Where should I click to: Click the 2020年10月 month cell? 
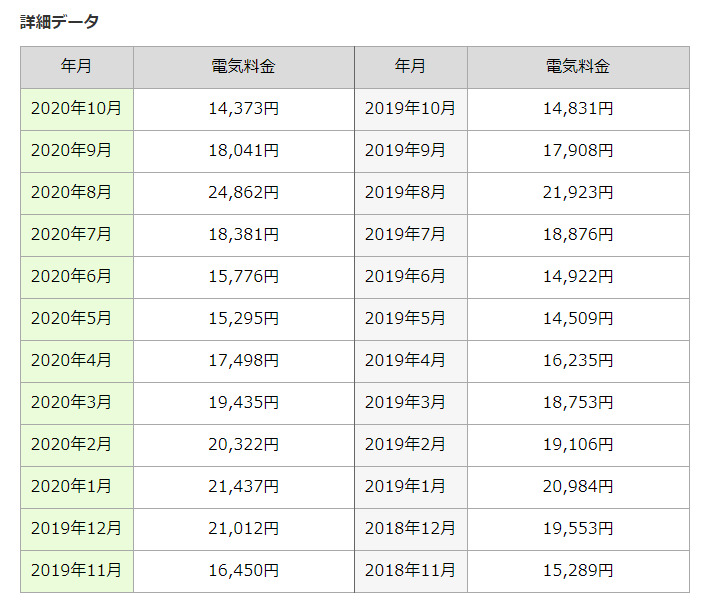coord(76,109)
